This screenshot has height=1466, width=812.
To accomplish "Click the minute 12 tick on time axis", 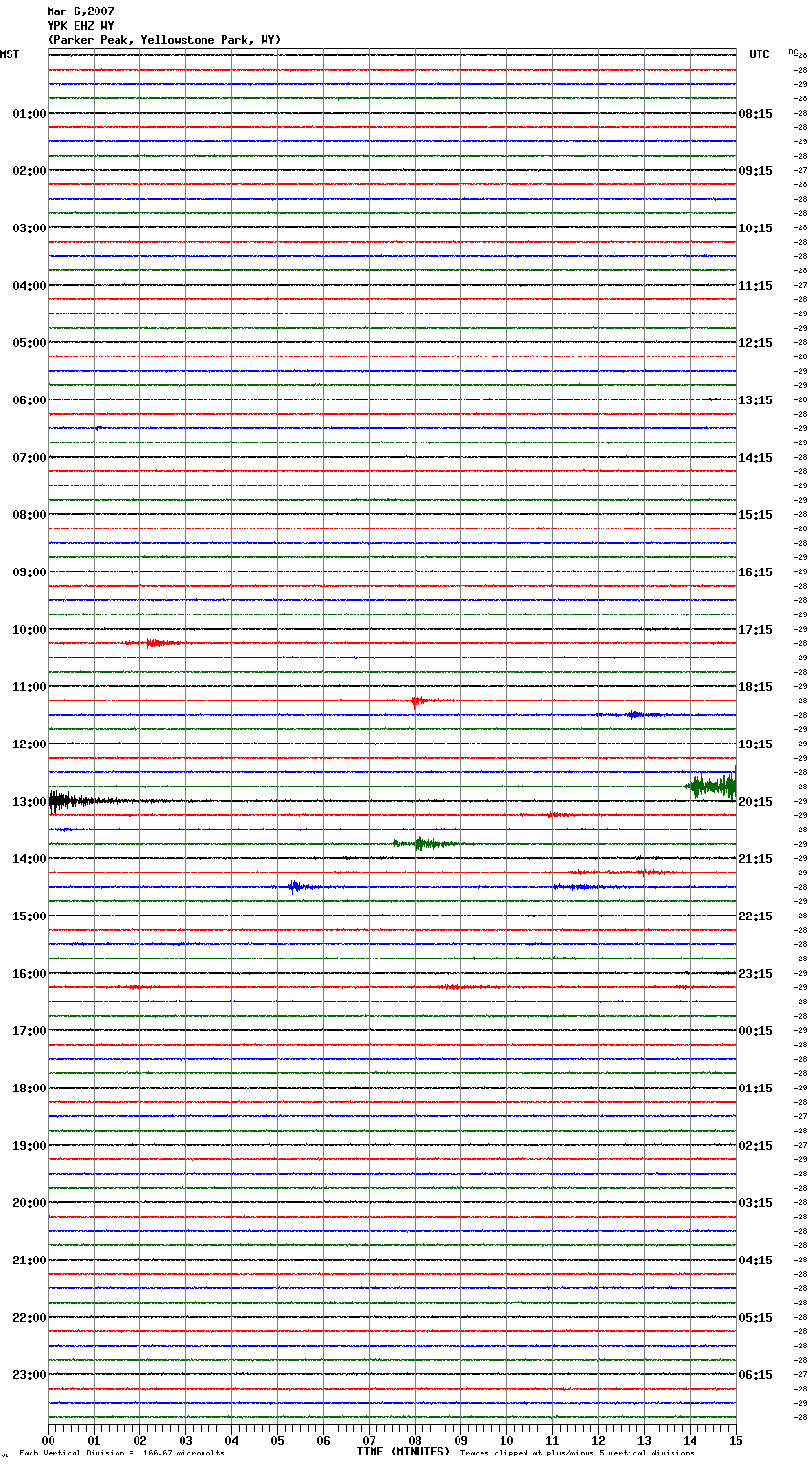I will click(x=598, y=1440).
